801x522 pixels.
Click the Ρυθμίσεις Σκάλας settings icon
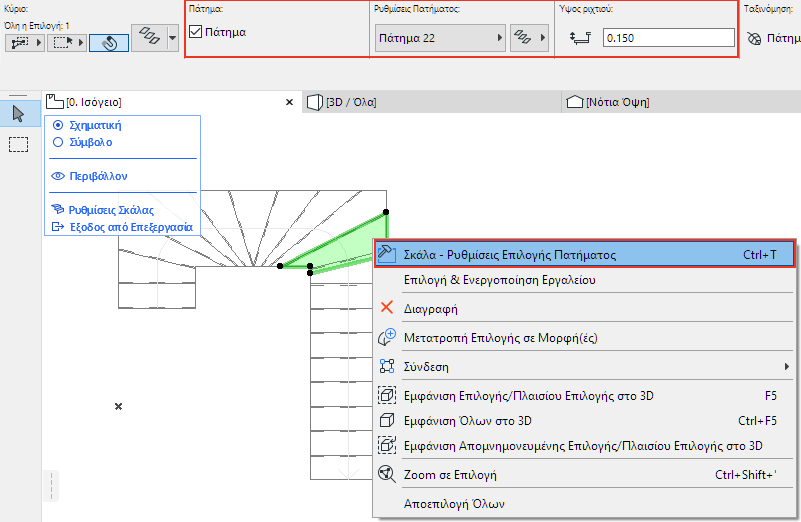tap(58, 209)
